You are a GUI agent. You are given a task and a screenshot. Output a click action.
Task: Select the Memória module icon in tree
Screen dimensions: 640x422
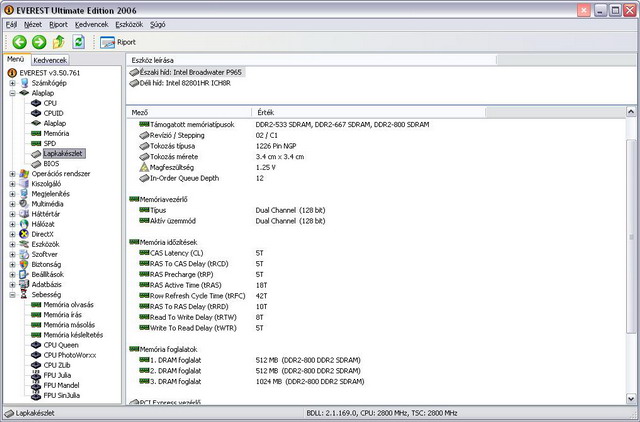[36, 133]
